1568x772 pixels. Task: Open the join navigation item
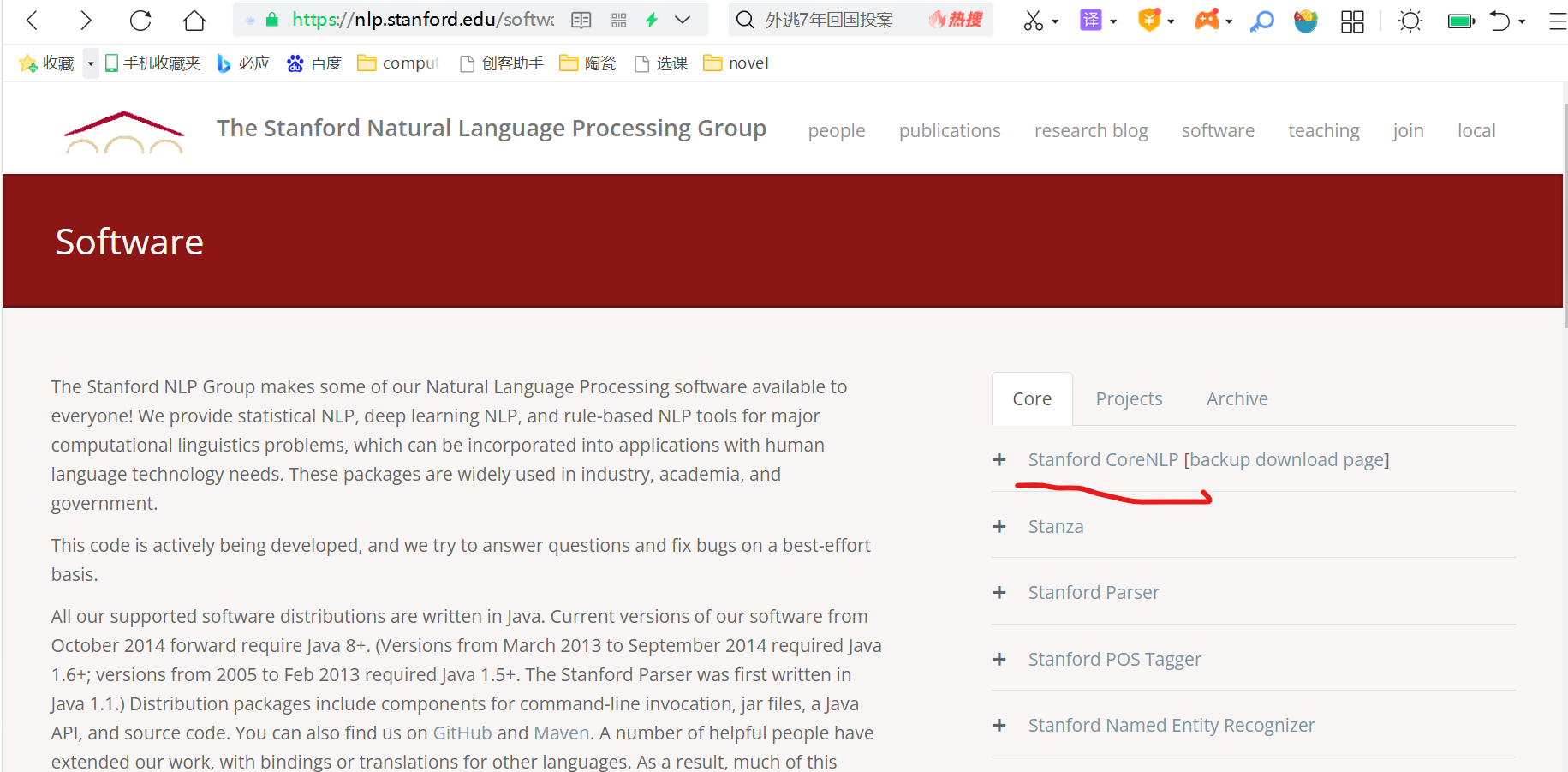pos(1408,130)
